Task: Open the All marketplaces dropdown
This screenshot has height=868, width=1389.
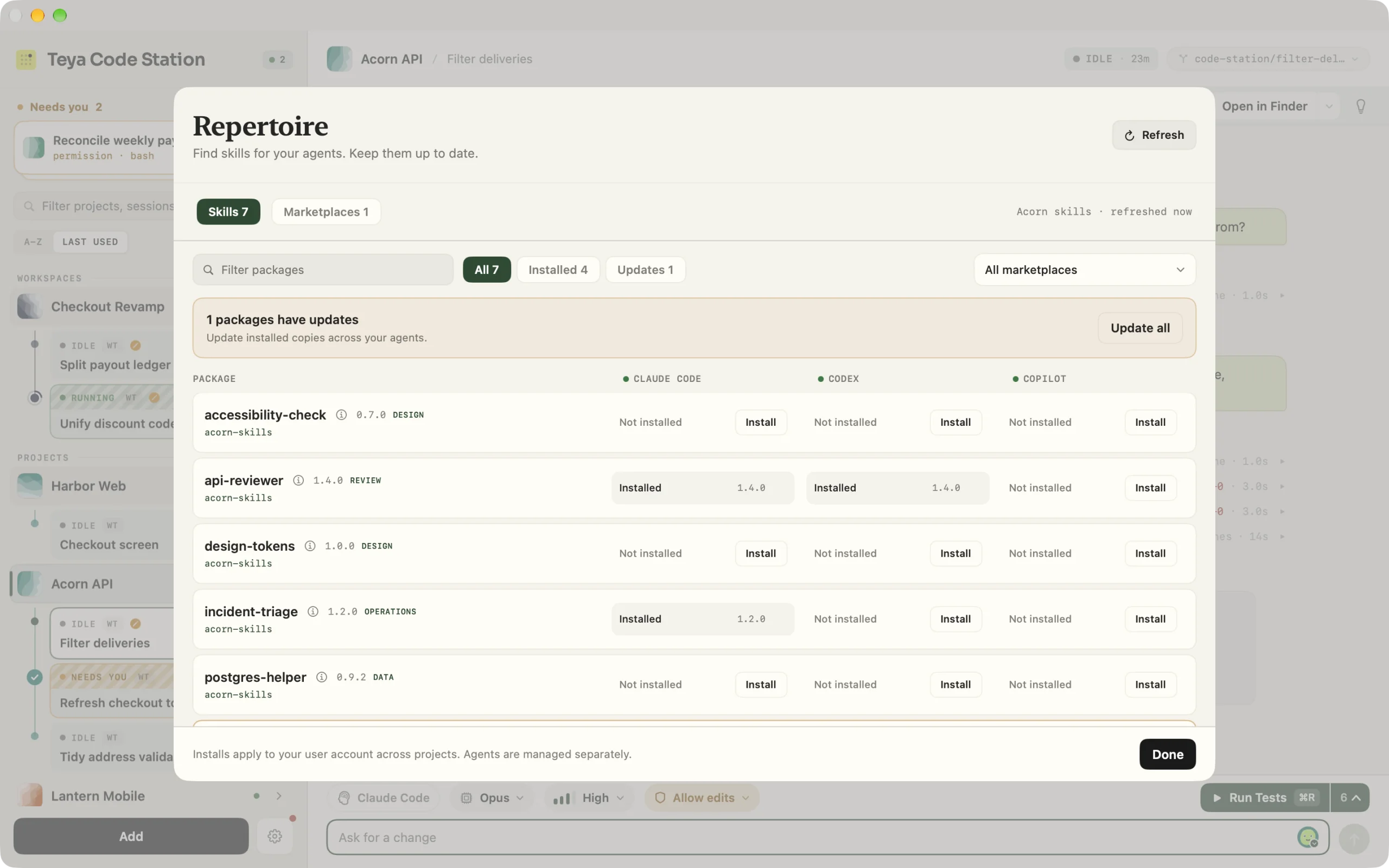Action: pyautogui.click(x=1085, y=270)
